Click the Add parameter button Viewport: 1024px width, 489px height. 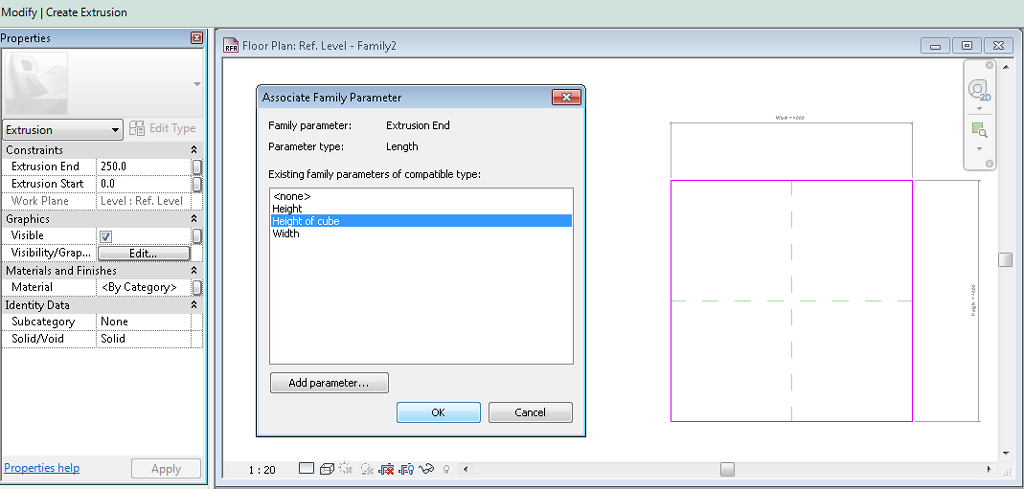tap(329, 383)
